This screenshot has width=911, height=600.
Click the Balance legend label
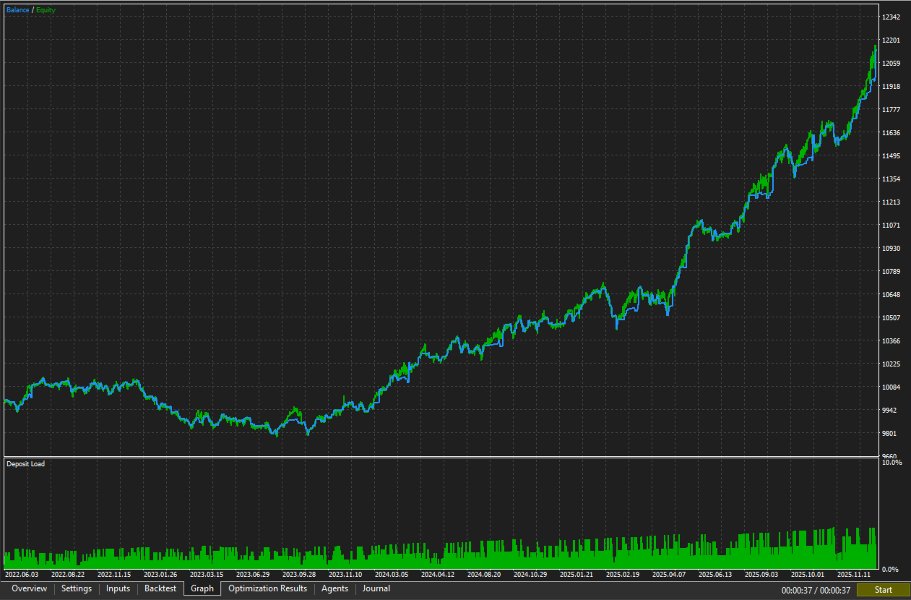(17, 10)
